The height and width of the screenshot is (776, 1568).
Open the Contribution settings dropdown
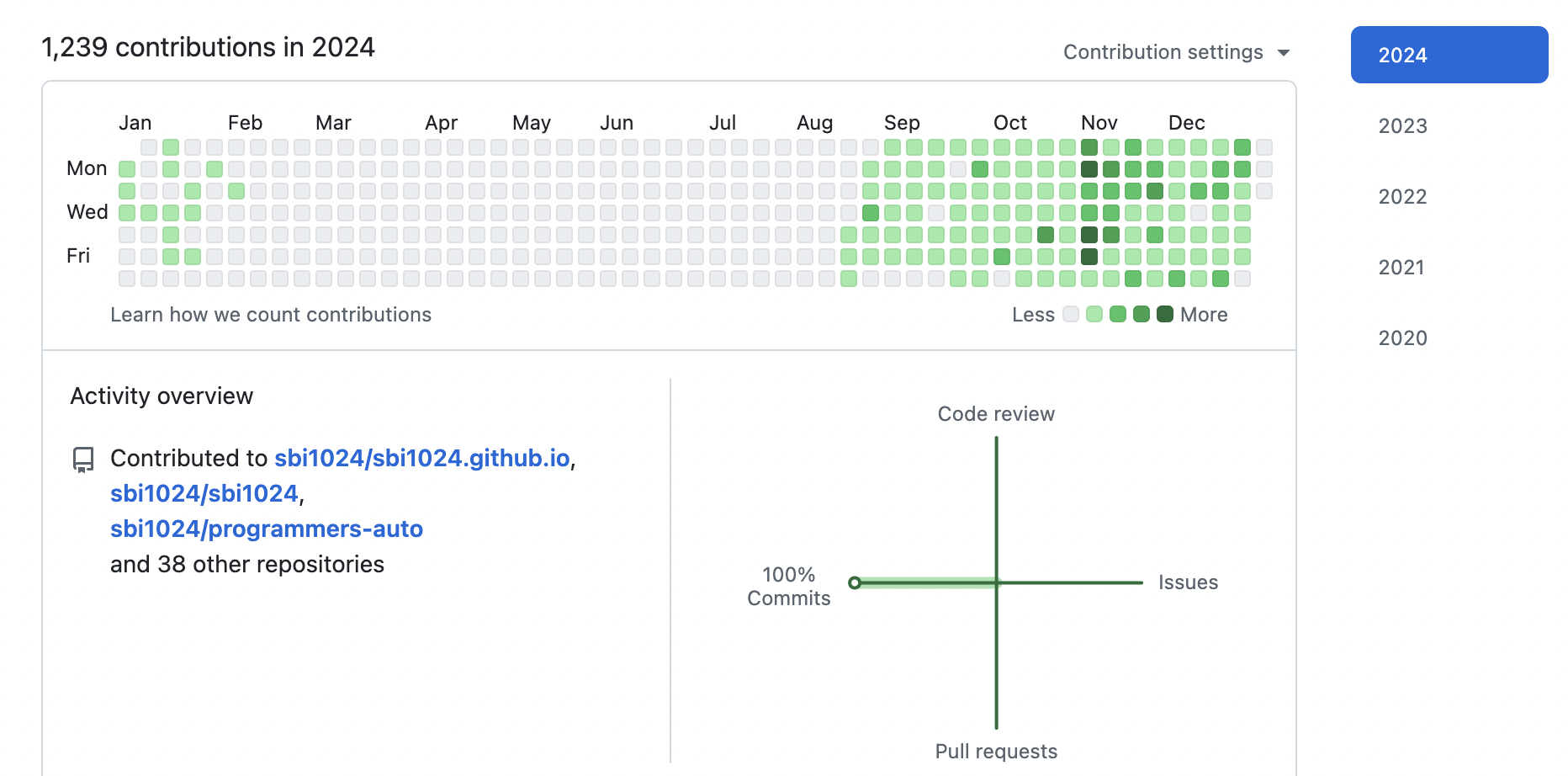click(x=1176, y=52)
